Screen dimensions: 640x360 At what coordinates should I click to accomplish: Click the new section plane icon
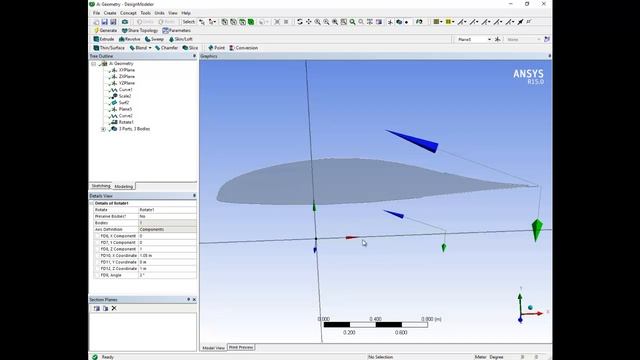coord(97,308)
